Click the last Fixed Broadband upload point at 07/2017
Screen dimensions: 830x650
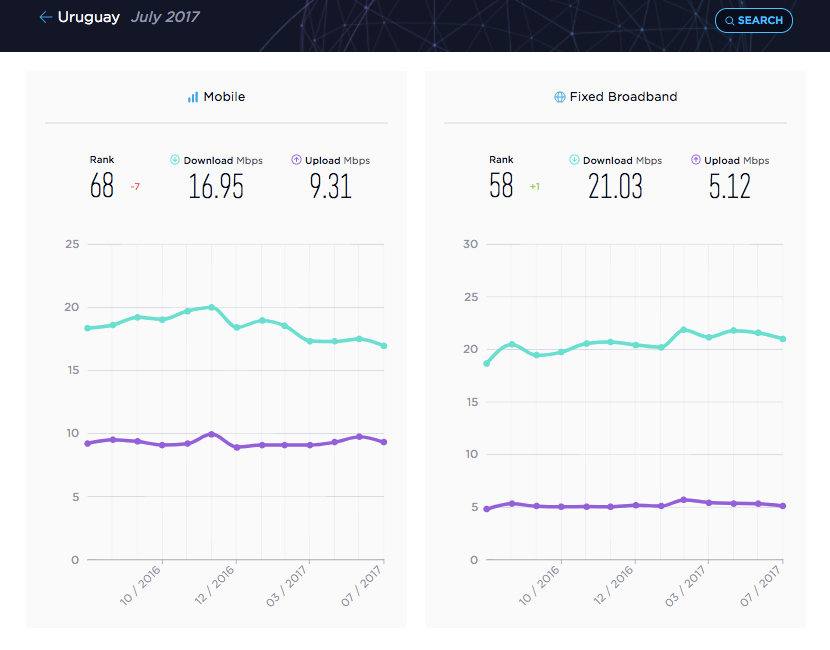(x=783, y=506)
